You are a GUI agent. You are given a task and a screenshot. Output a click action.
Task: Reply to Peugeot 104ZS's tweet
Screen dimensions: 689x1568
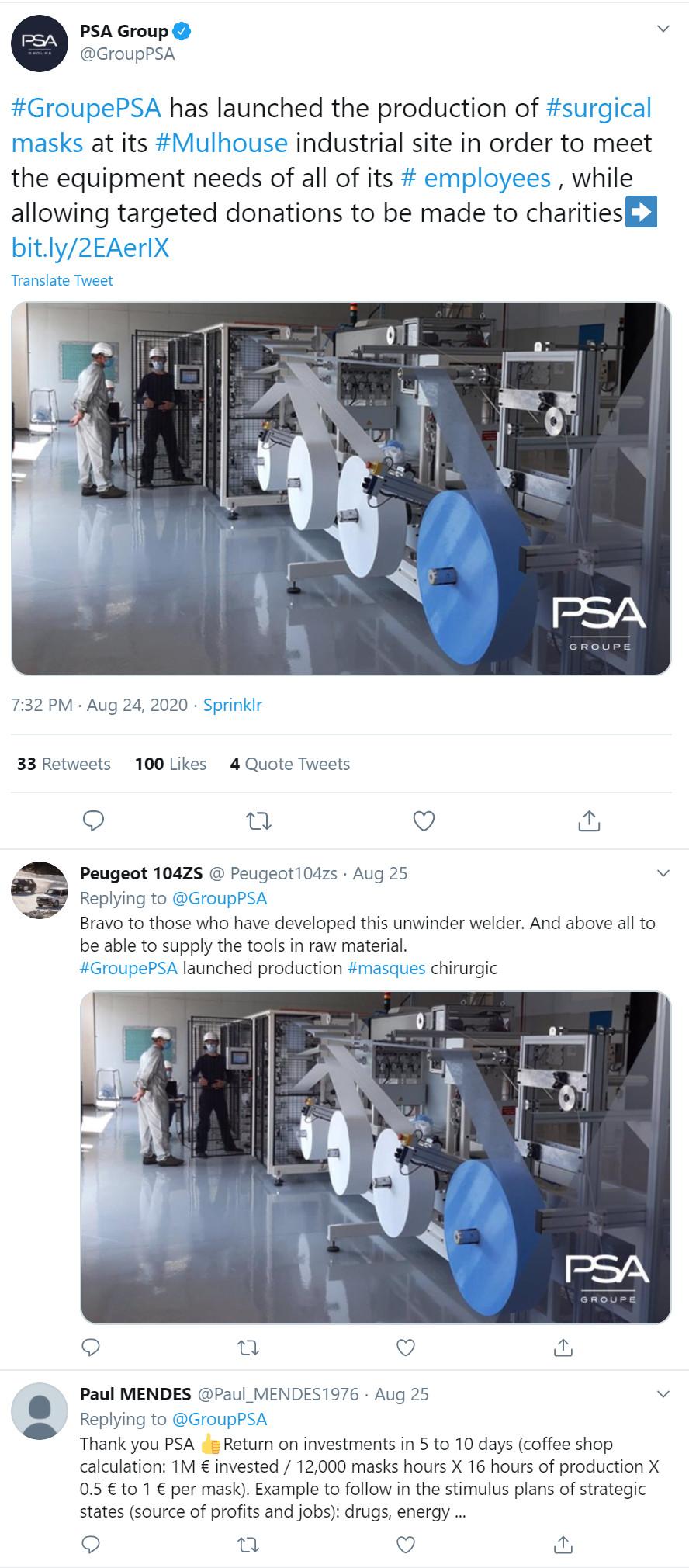click(x=91, y=1348)
